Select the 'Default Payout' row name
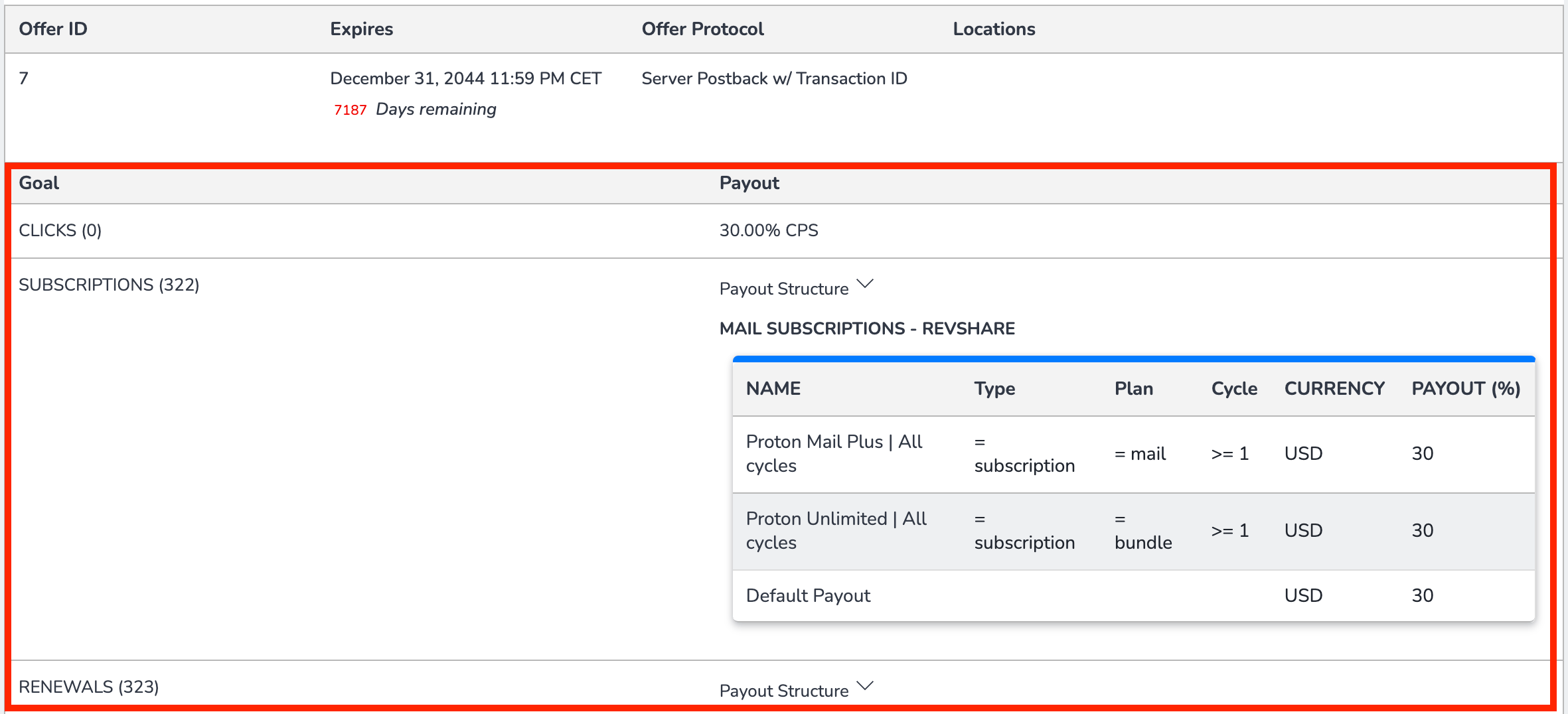Image resolution: width=1568 pixels, height=714 pixels. (x=808, y=596)
